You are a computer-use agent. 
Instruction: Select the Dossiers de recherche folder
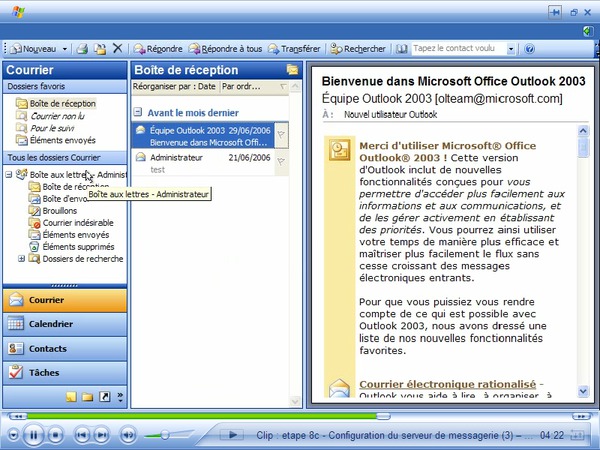[76, 259]
